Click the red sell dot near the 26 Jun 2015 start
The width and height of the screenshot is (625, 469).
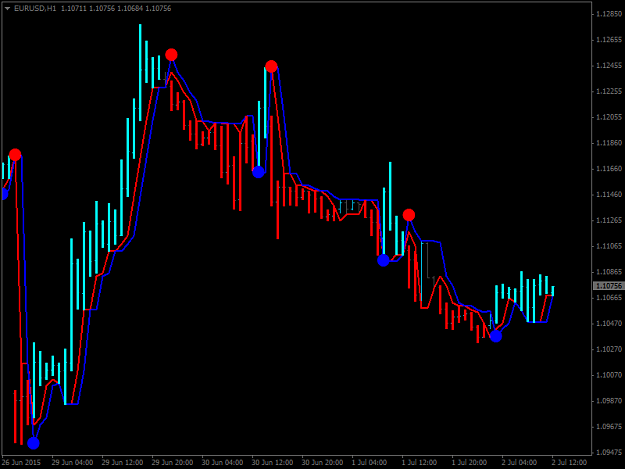(x=15, y=155)
